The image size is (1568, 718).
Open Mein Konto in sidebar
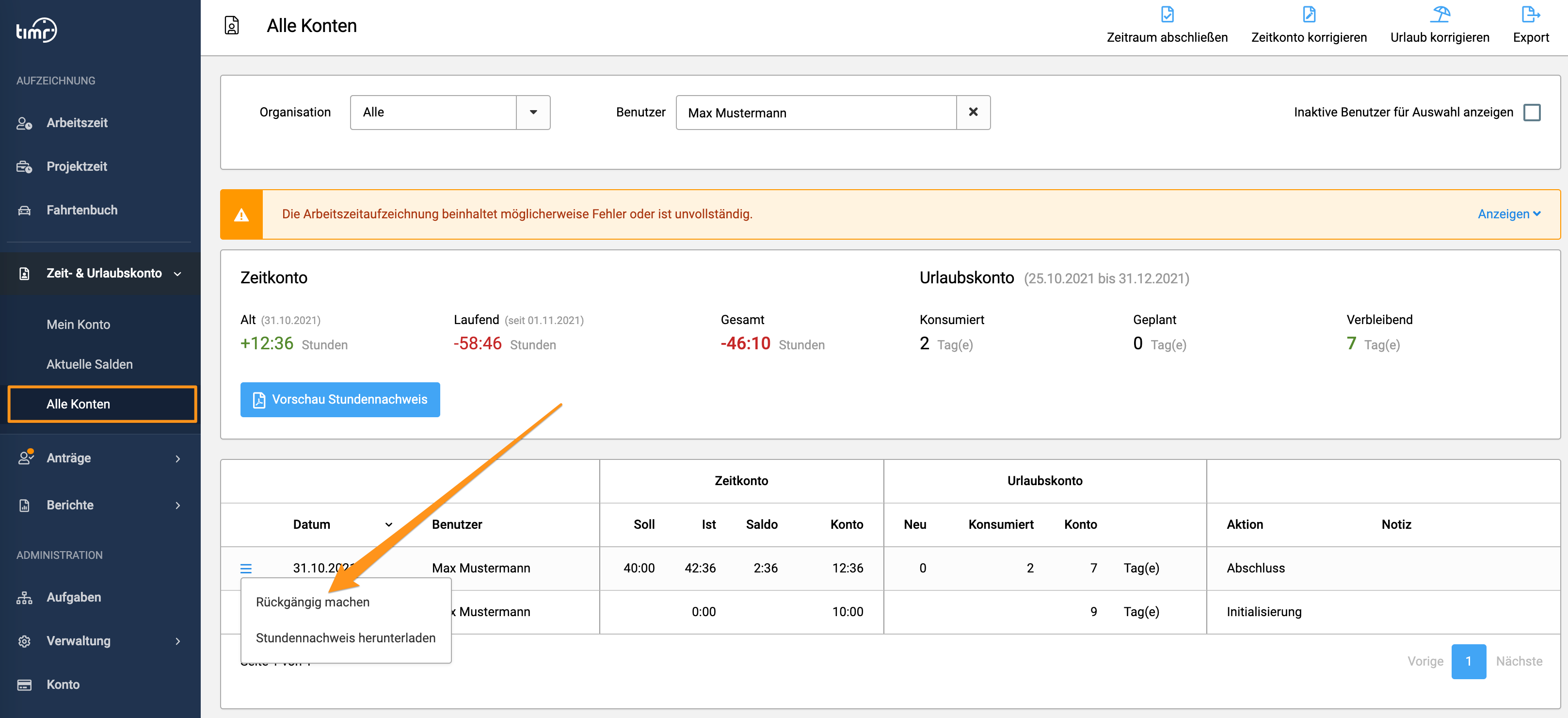[x=79, y=325]
